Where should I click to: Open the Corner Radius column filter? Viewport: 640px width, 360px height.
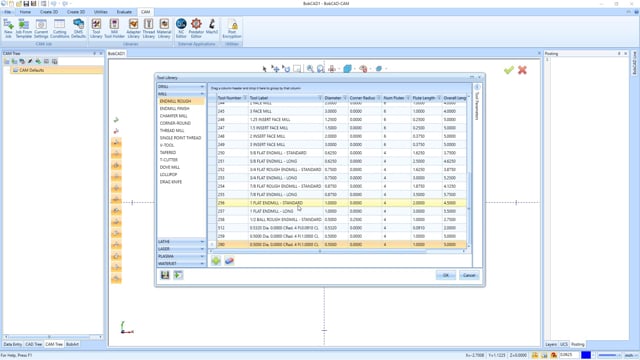[x=379, y=98]
